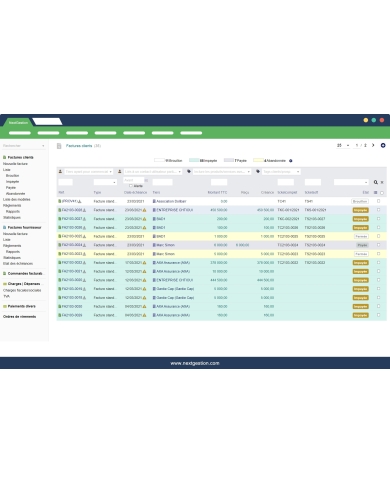Open the Type column filter dropdown
Screen dimensions: 390x484
coord(105,182)
